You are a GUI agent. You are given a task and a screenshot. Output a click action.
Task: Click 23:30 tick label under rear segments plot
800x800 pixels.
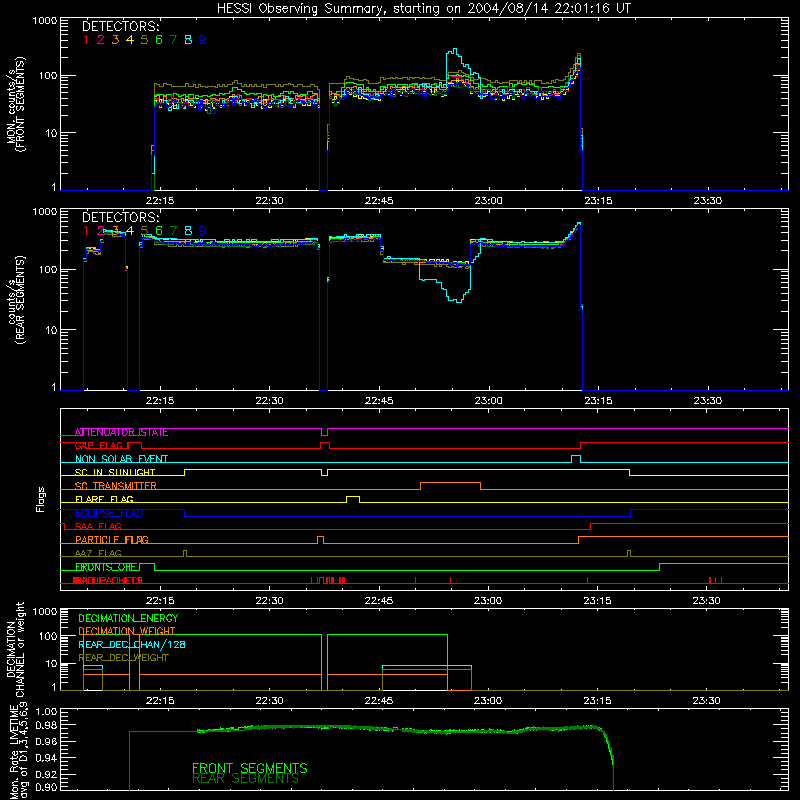(x=708, y=401)
